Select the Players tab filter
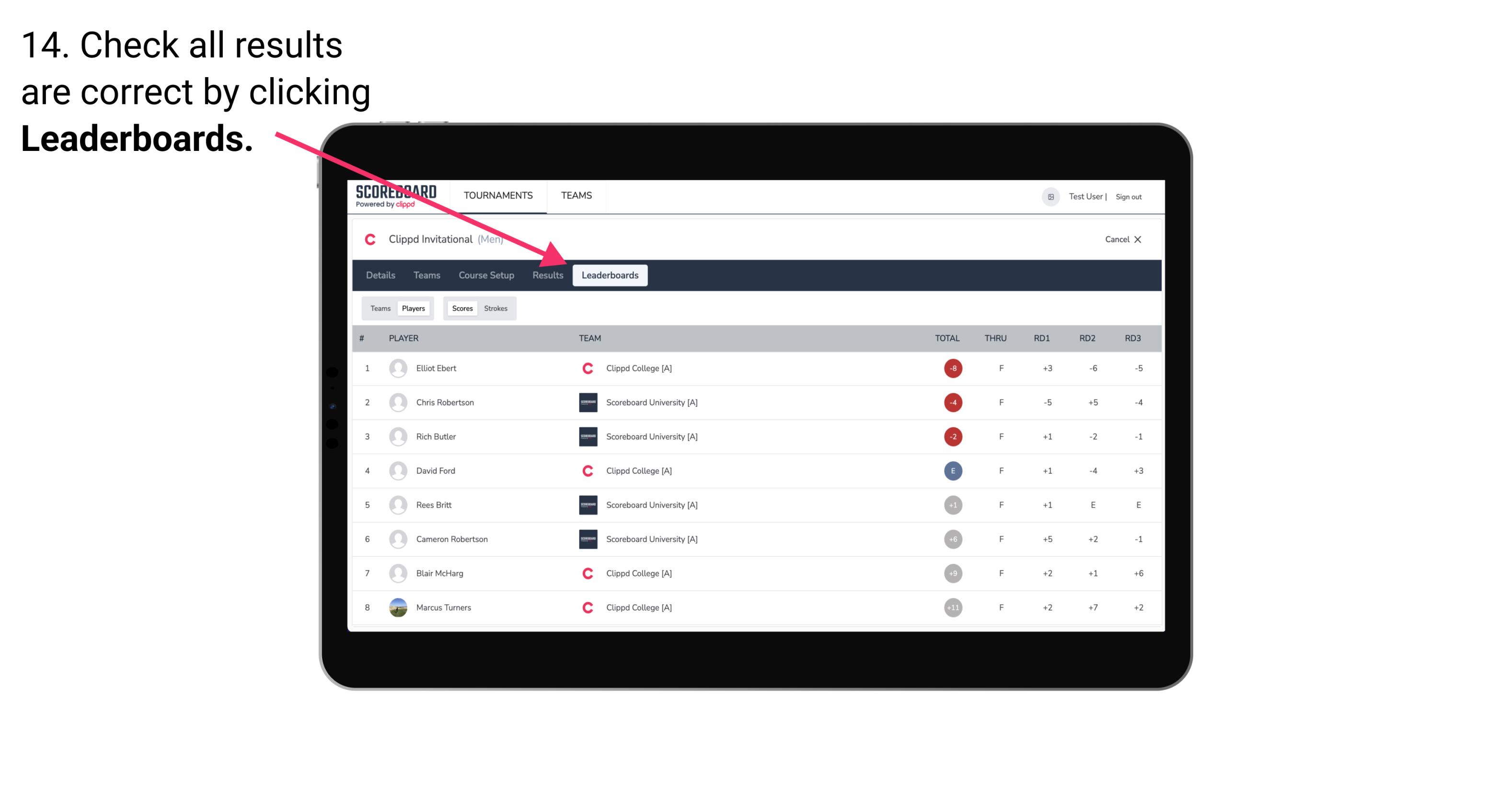The width and height of the screenshot is (1510, 812). point(412,308)
